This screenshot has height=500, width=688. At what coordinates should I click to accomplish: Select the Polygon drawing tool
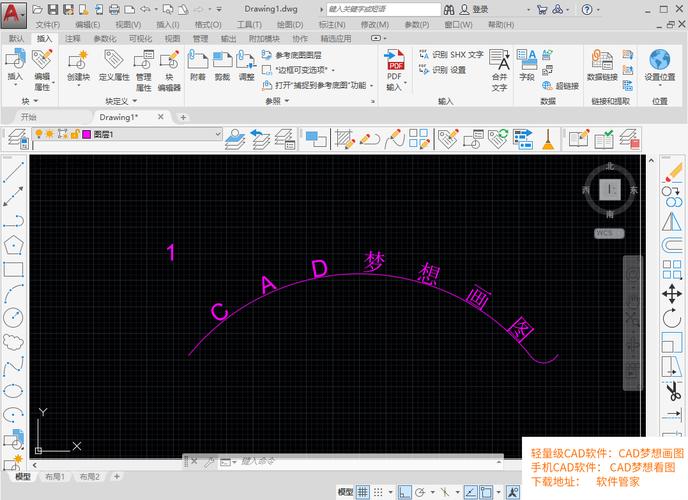[x=13, y=244]
